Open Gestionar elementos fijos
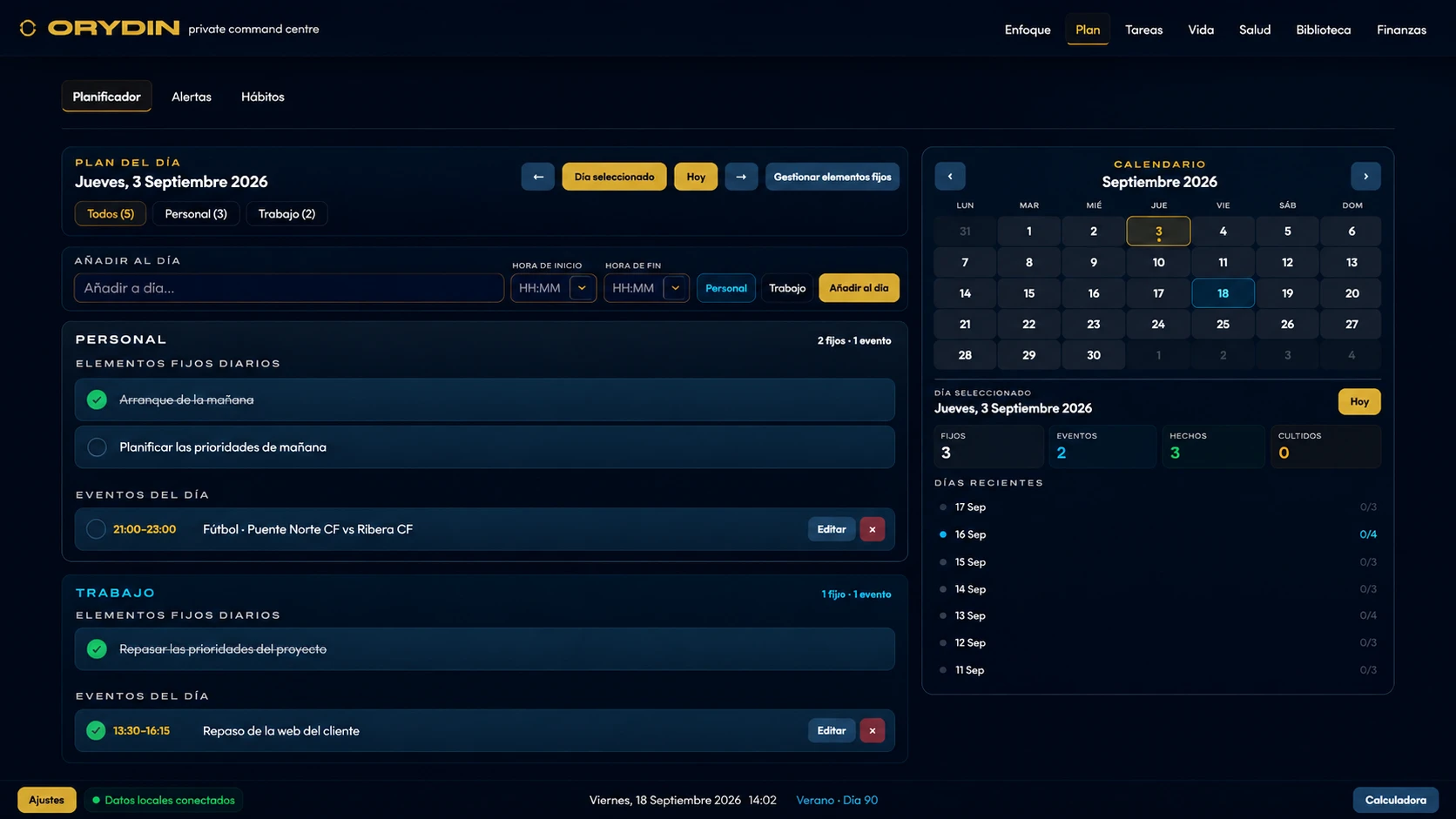 832,177
